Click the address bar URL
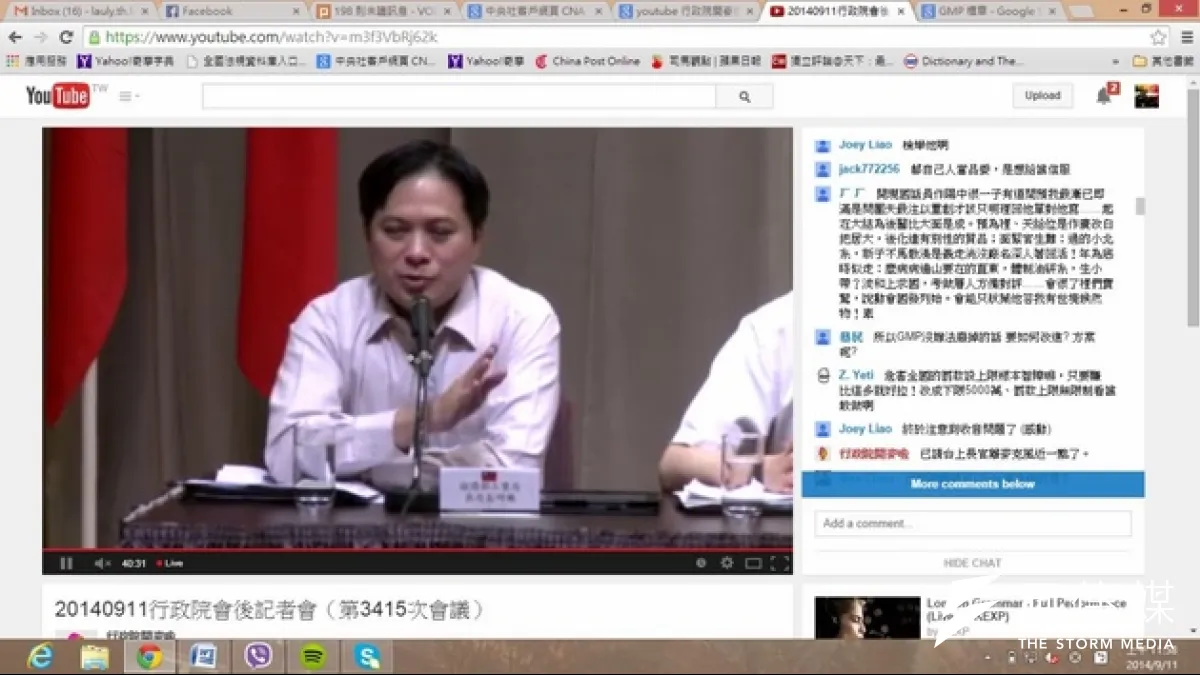Viewport: 1200px width, 675px height. coord(272,37)
